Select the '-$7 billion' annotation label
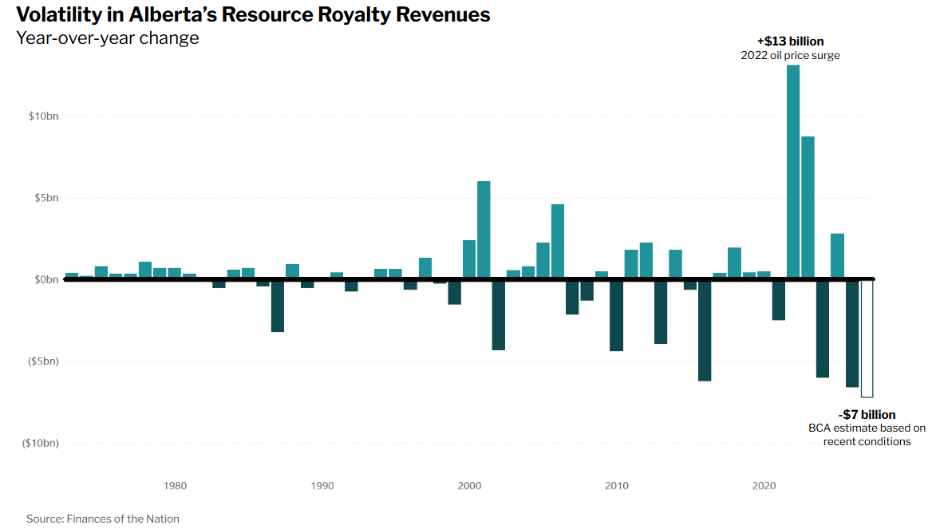 (866, 414)
